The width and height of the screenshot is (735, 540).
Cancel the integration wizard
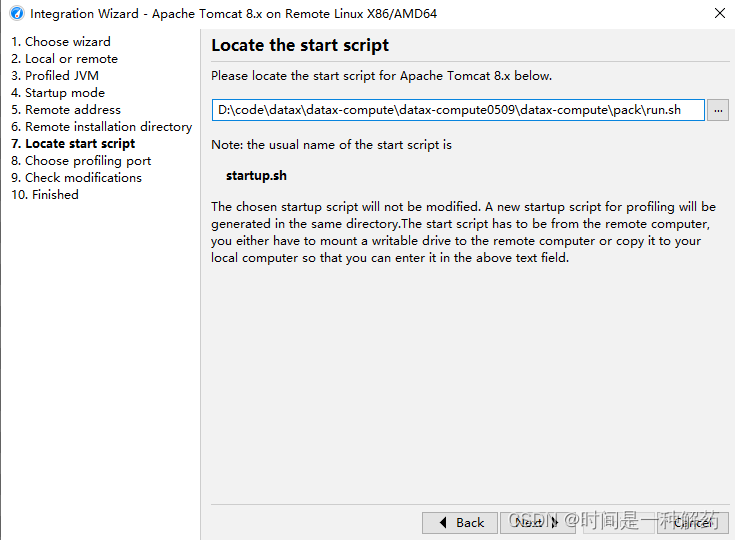pos(693,522)
